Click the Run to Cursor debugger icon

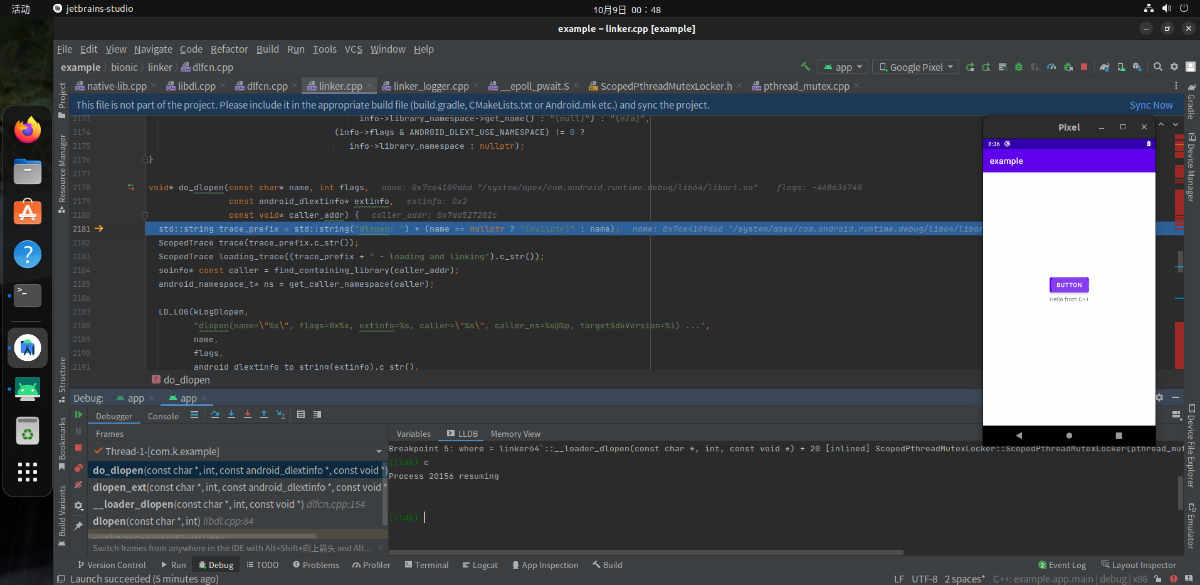tap(280, 414)
